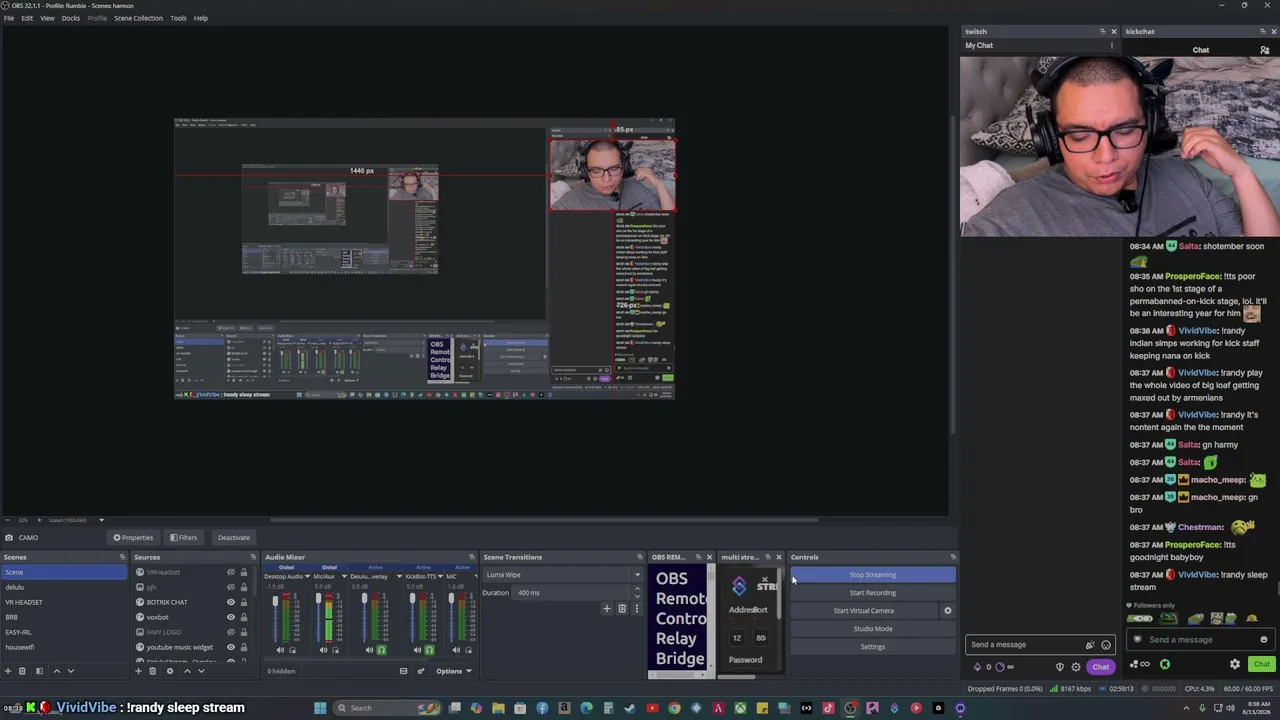Open the Edit menu

(x=27, y=18)
